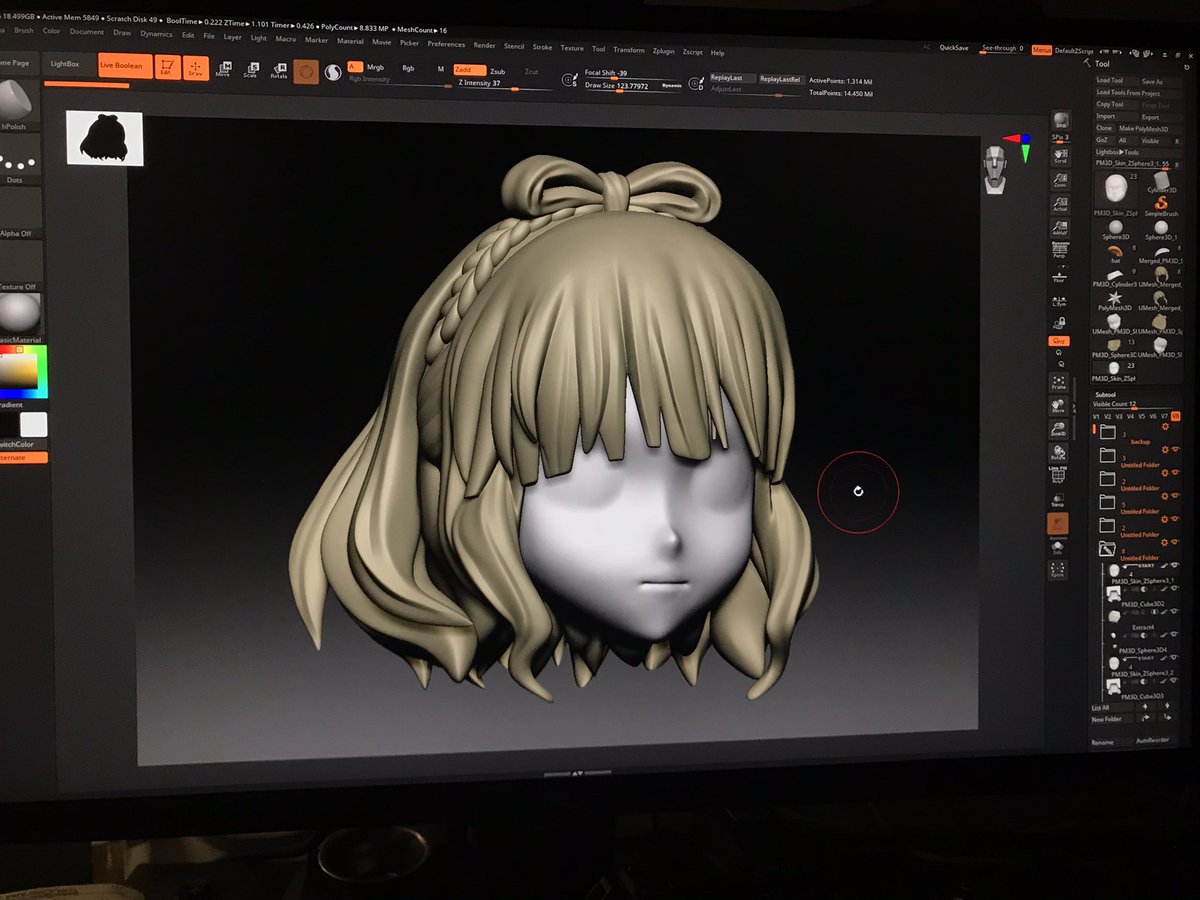Select the Scroll view tool

click(1061, 156)
